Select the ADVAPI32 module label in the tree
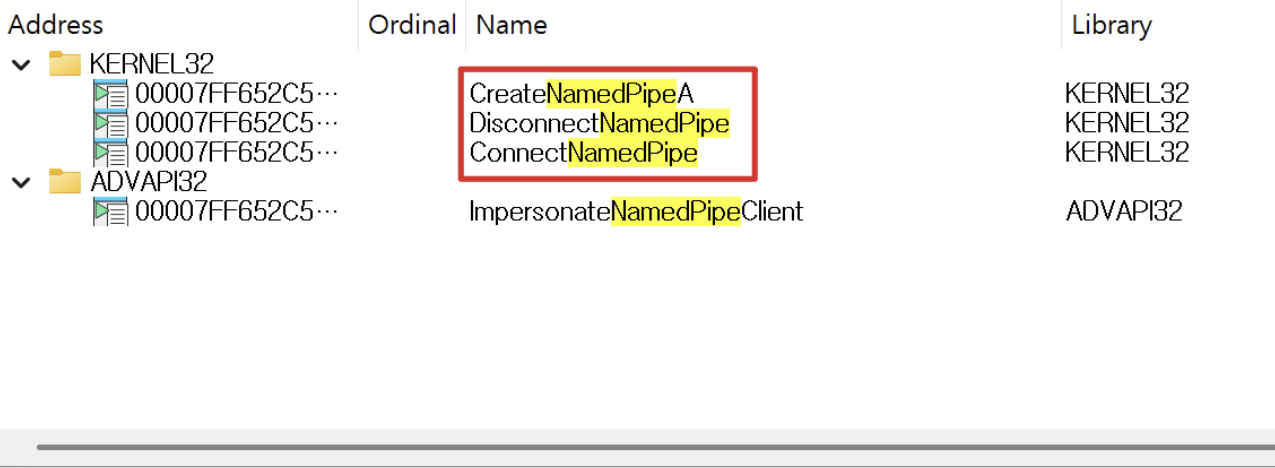The image size is (1275, 468). tap(148, 182)
